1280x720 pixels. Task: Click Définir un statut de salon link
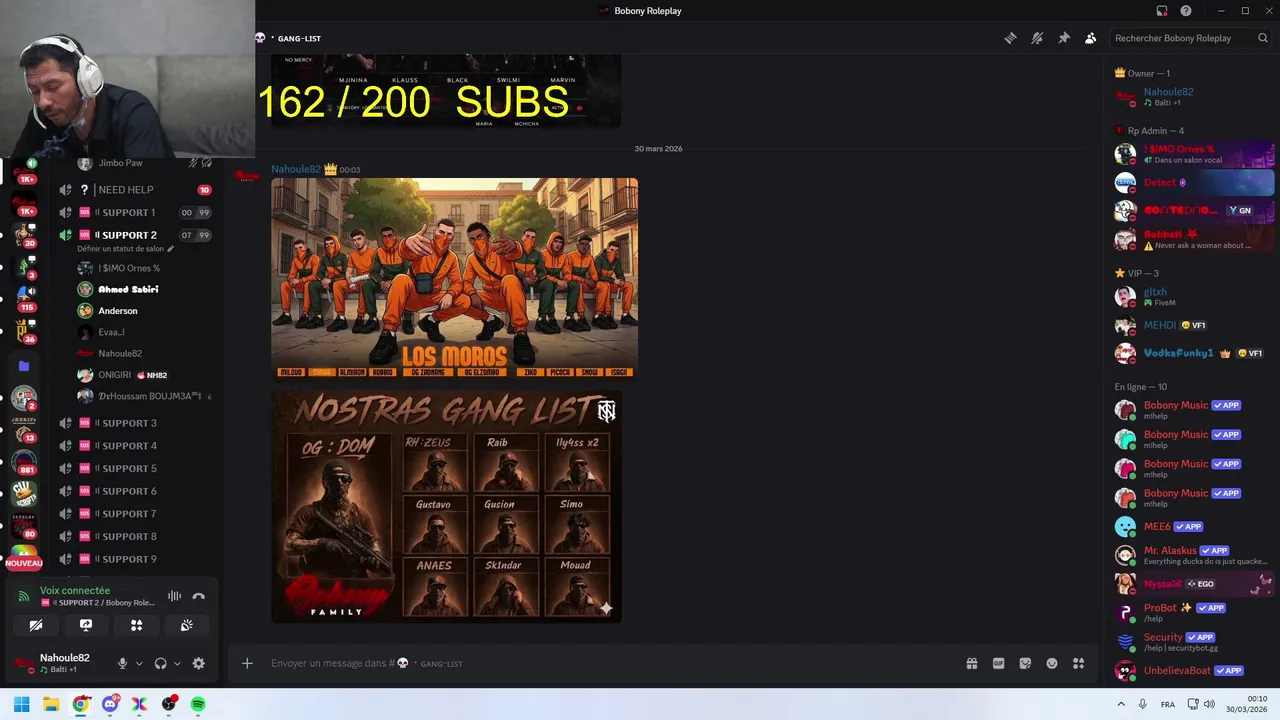tap(125, 249)
